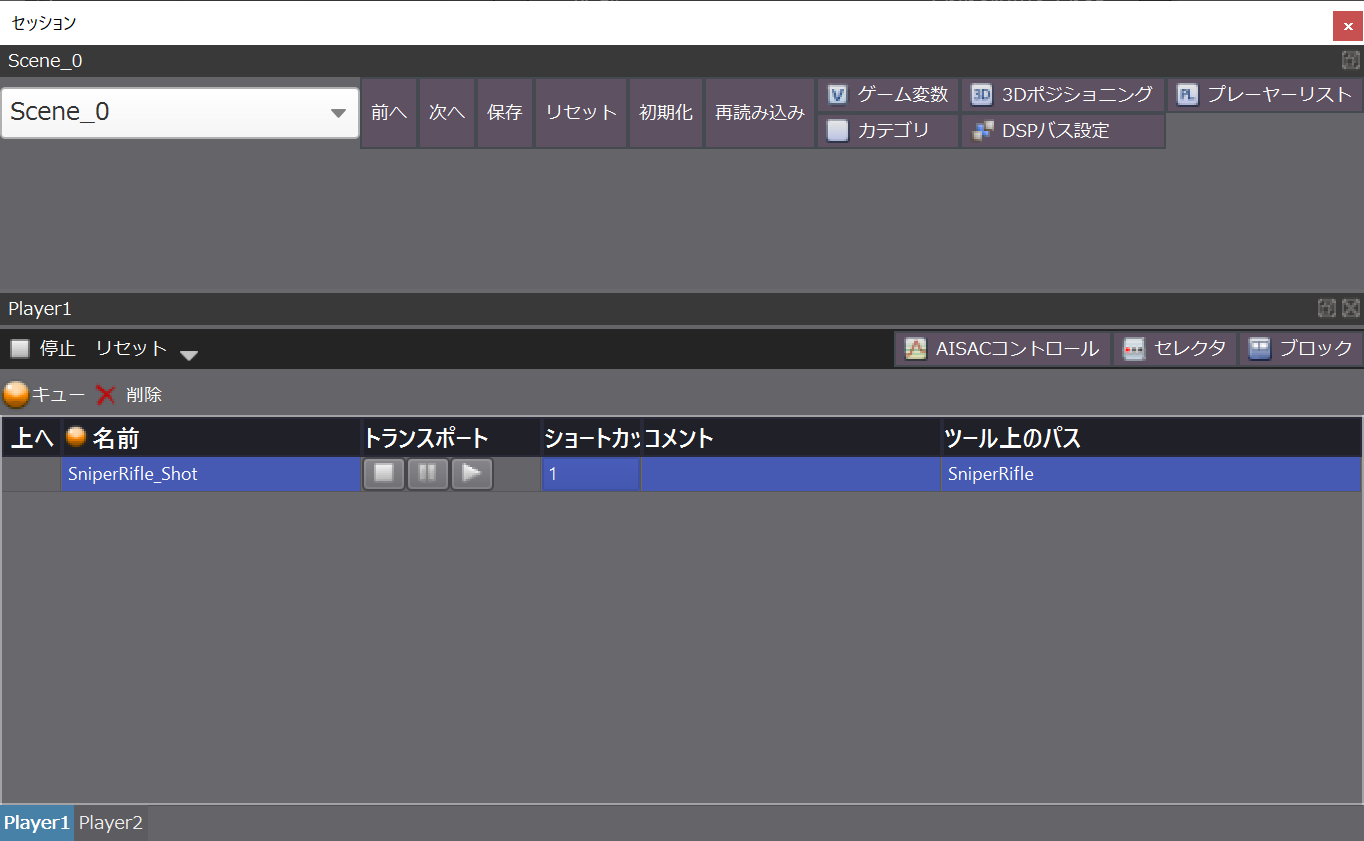This screenshot has width=1364, height=841.
Task: Close the Player1 panel
Action: click(x=1351, y=309)
